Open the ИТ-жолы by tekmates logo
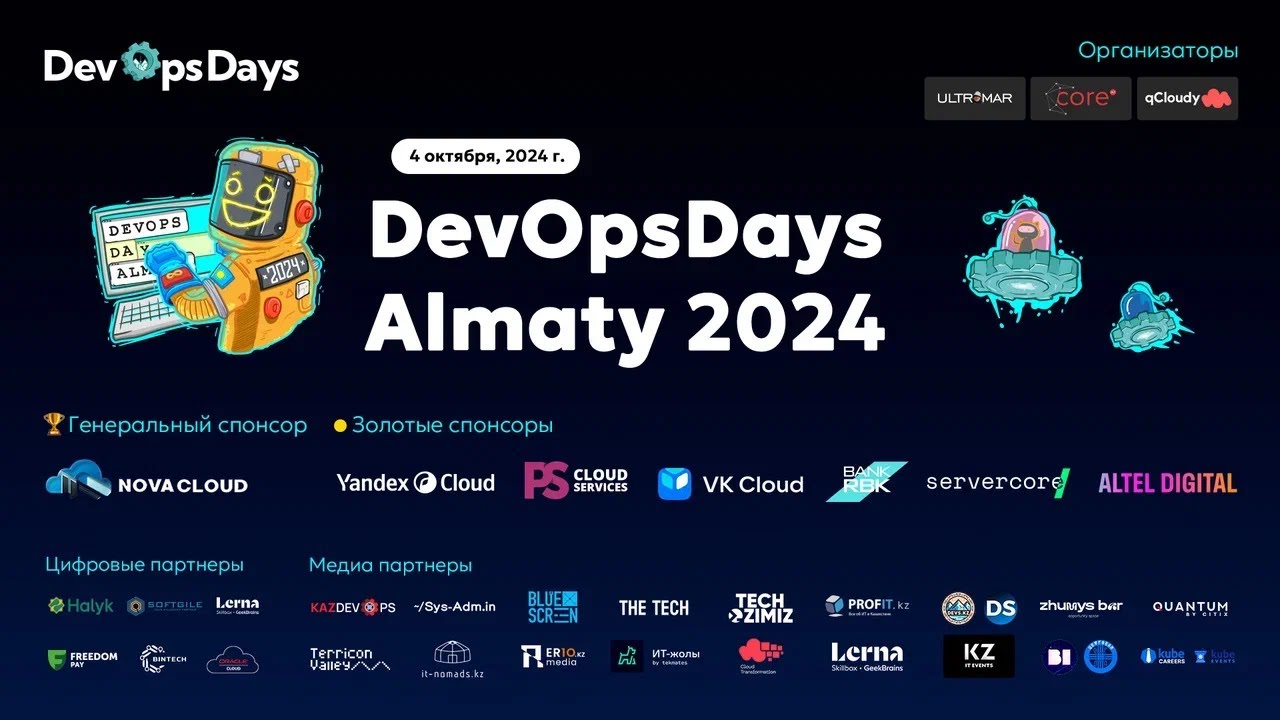The width and height of the screenshot is (1280, 720). tap(656, 657)
